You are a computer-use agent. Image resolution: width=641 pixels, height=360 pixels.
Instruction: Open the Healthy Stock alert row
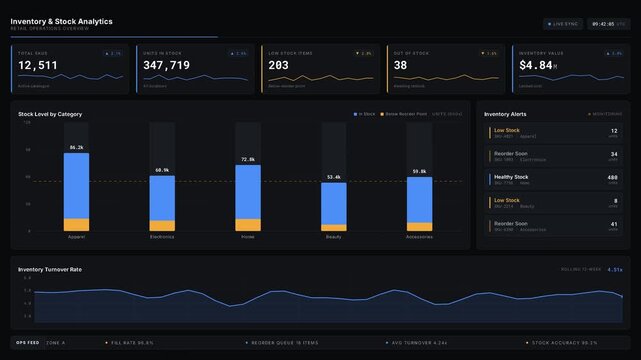553,179
